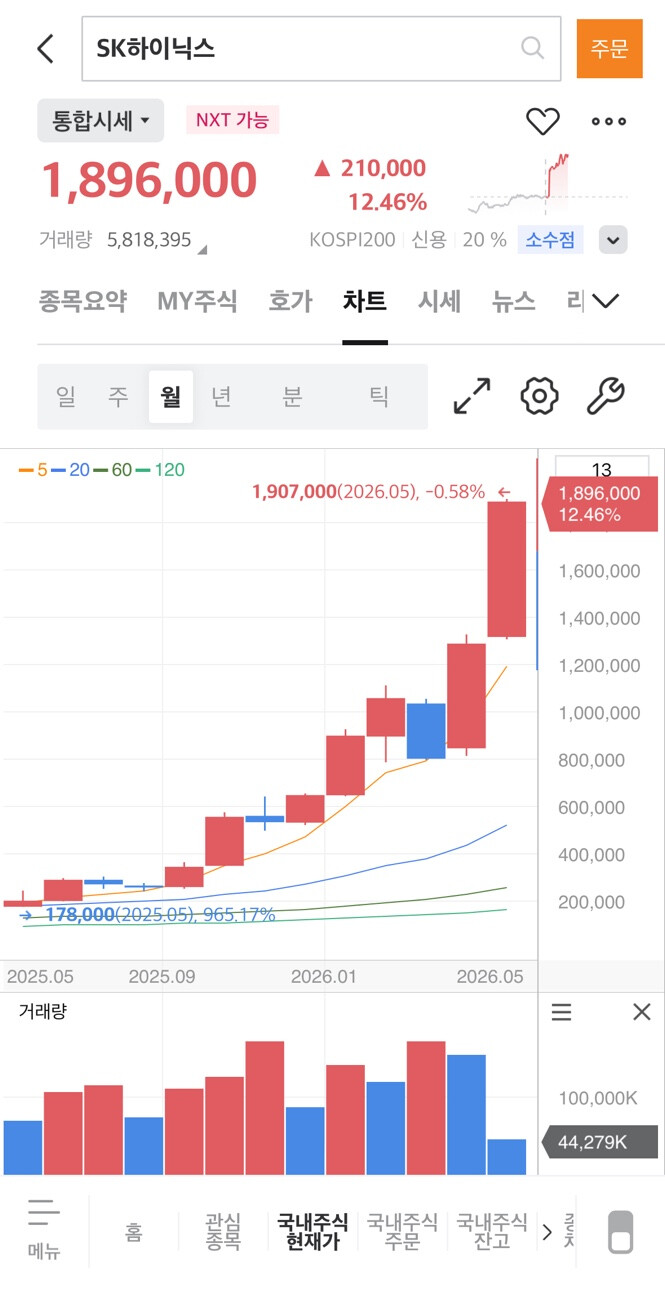
Task: Select the 틱 tick chart period
Action: (x=379, y=397)
